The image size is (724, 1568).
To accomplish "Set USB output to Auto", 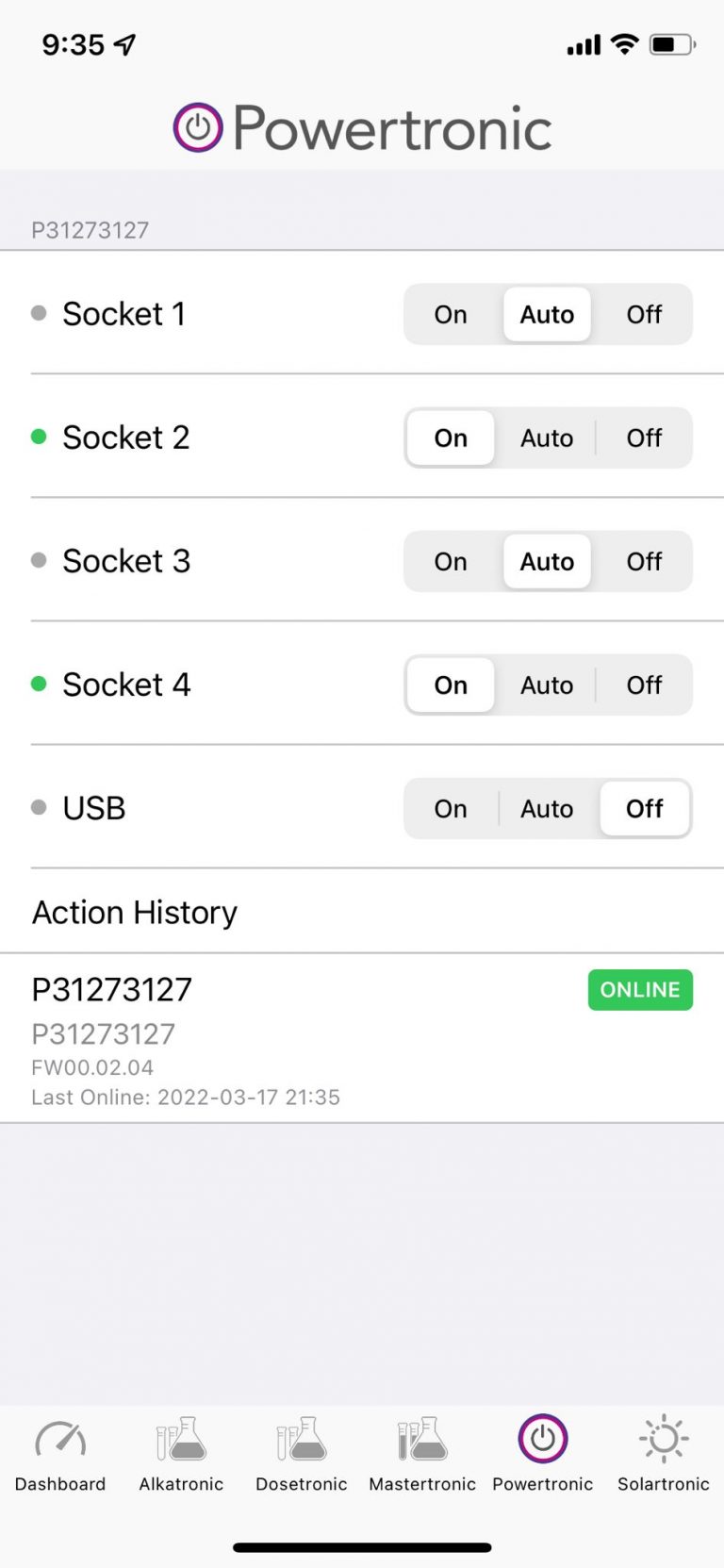I will click(x=547, y=809).
